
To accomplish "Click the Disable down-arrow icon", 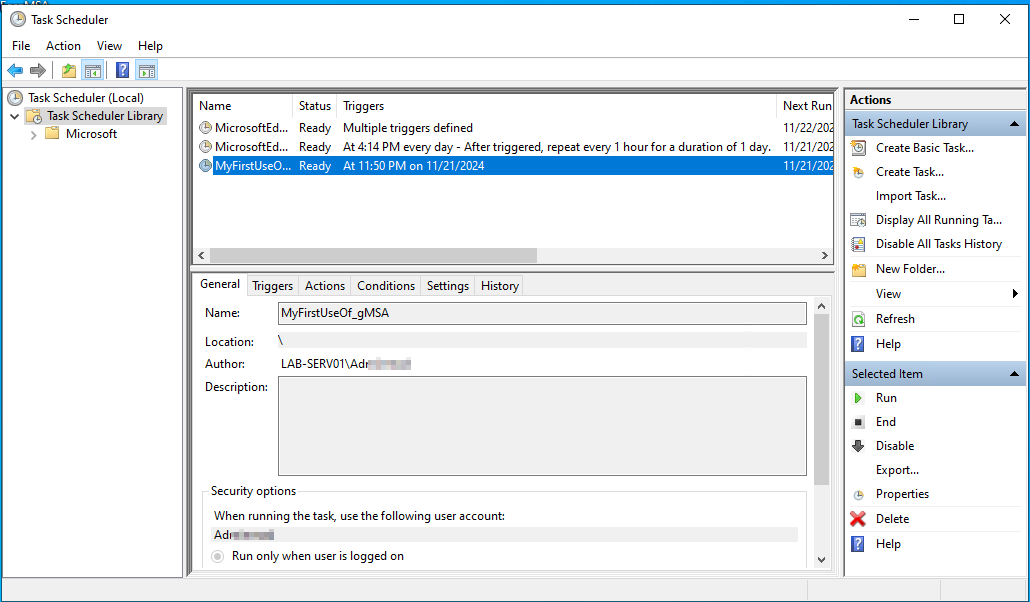I will click(x=858, y=446).
